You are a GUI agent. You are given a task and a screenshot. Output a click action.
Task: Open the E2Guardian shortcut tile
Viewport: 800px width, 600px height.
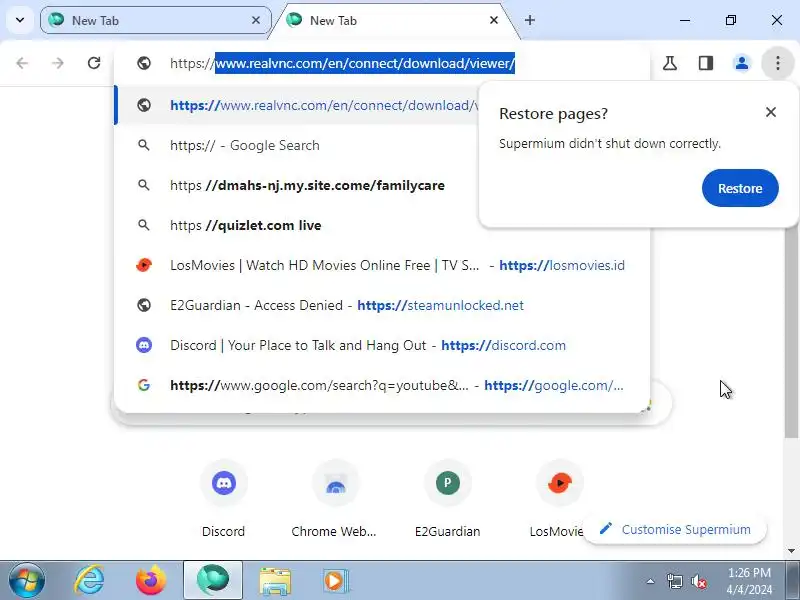[447, 498]
